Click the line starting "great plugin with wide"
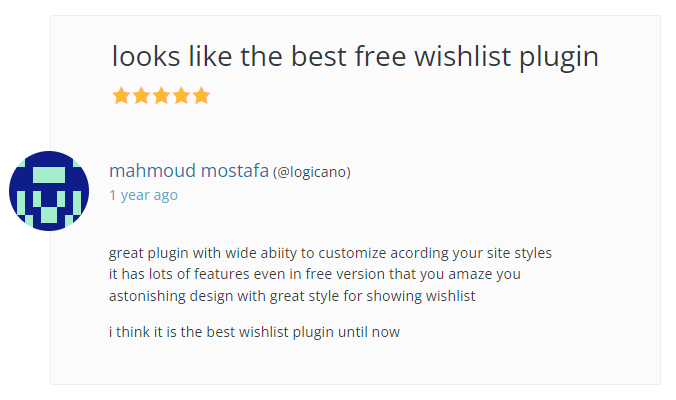 click(x=330, y=253)
